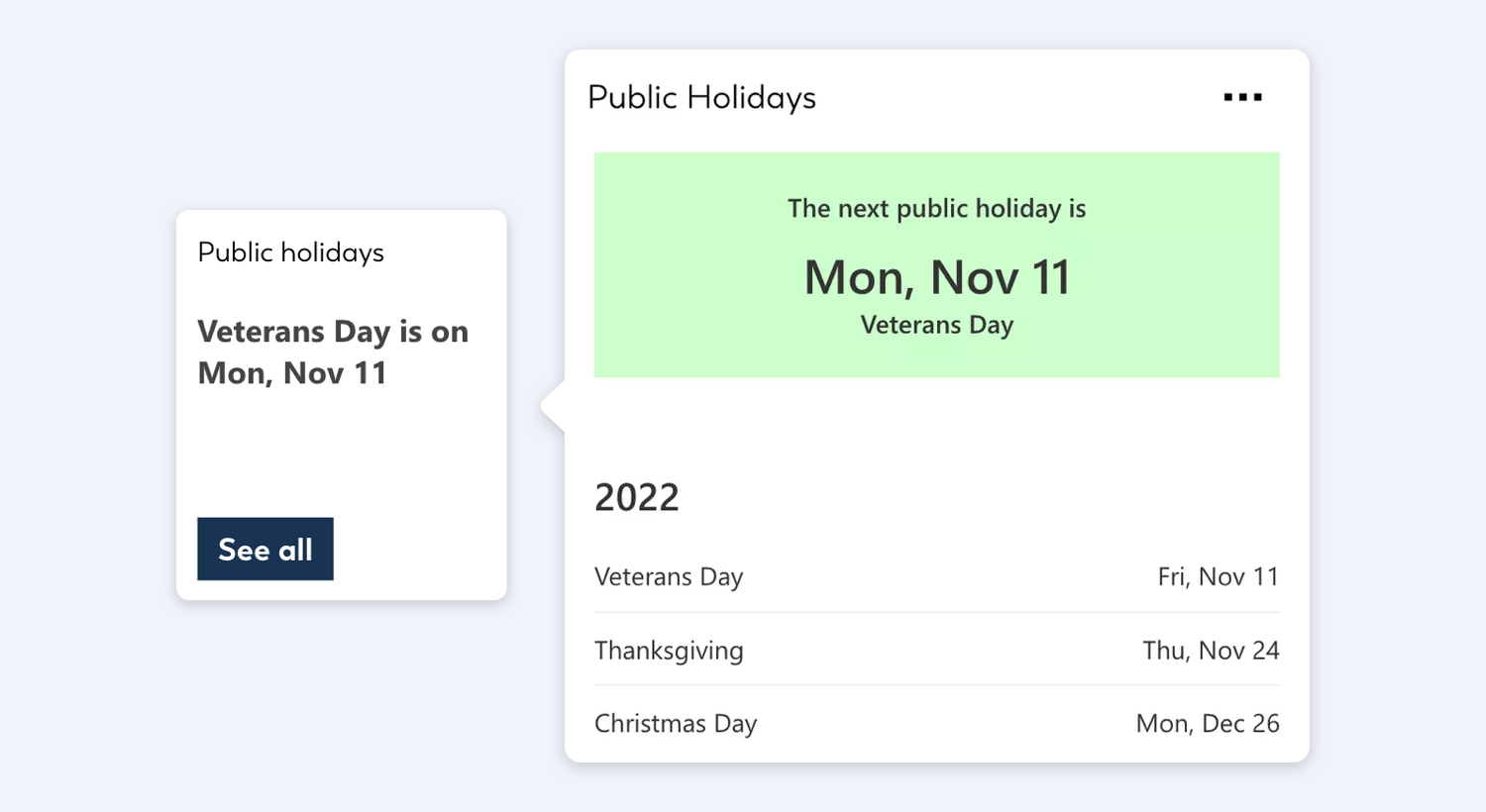Click 'The next public holiday is' label

coord(936,209)
